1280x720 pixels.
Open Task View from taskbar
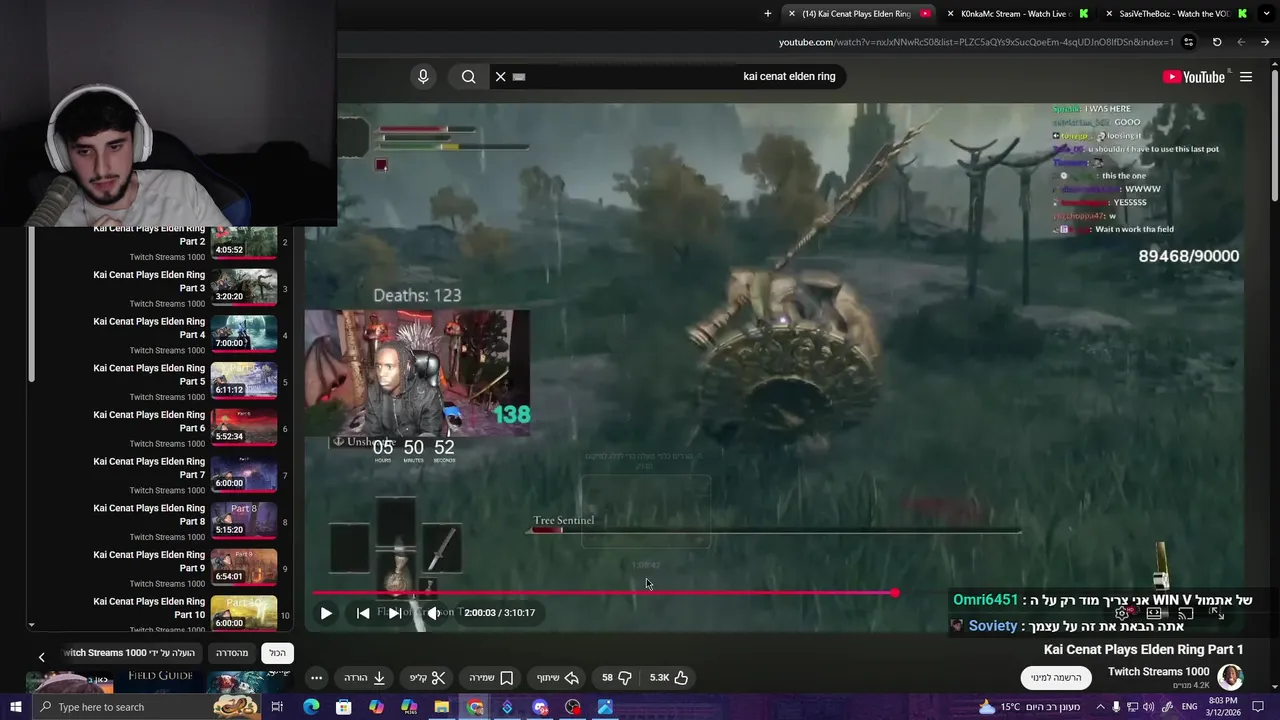click(x=277, y=707)
